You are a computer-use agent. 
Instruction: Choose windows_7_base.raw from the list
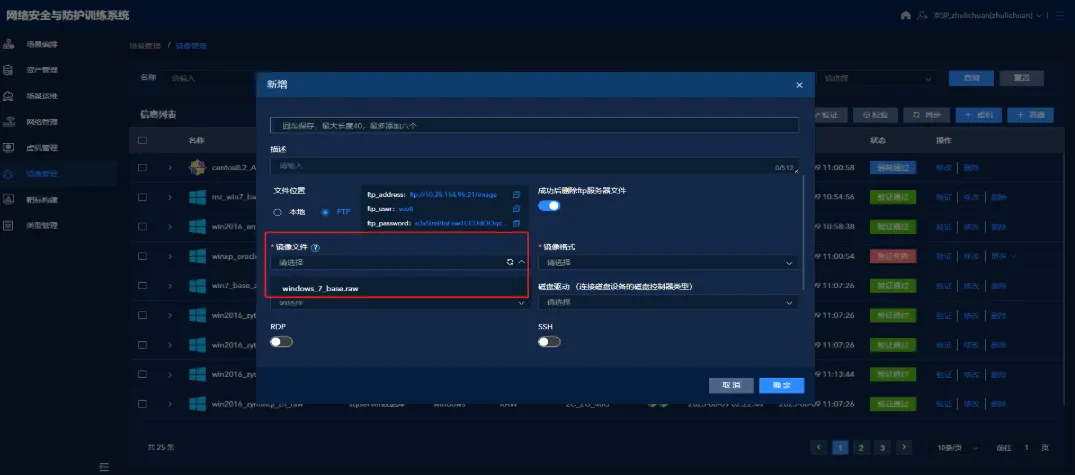pyautogui.click(x=320, y=288)
